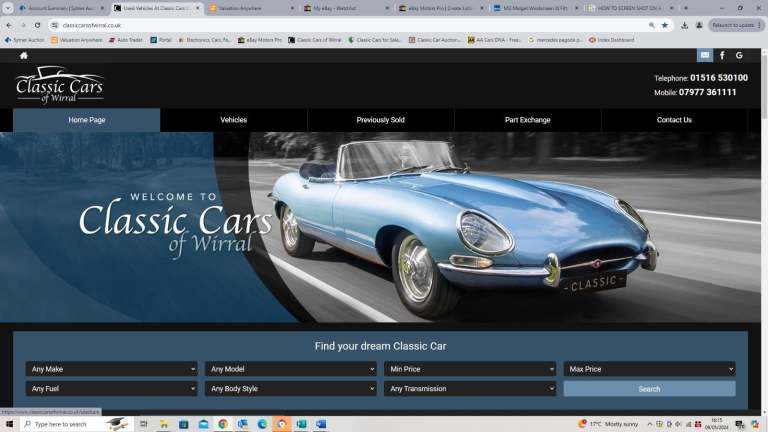Open the Any Model dropdown
Viewport: 768px width, 432px height.
coord(290,369)
